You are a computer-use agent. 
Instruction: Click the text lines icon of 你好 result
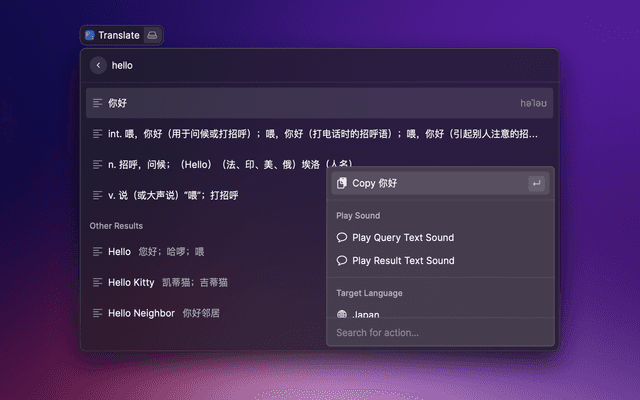[x=97, y=103]
